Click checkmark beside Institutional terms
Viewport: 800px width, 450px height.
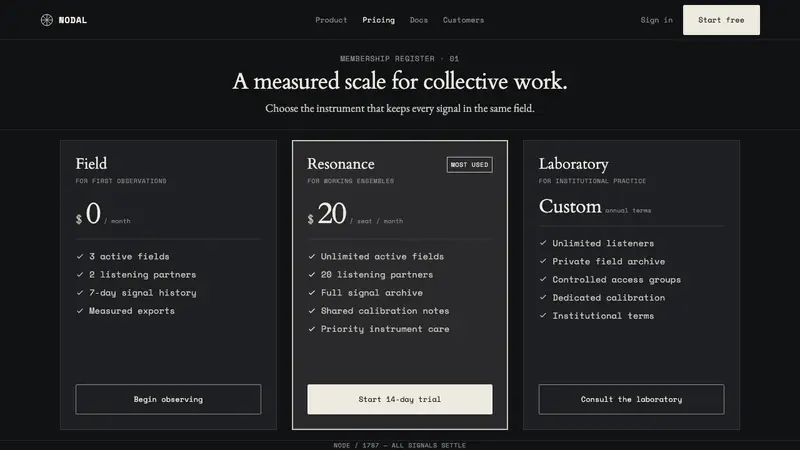pos(543,315)
